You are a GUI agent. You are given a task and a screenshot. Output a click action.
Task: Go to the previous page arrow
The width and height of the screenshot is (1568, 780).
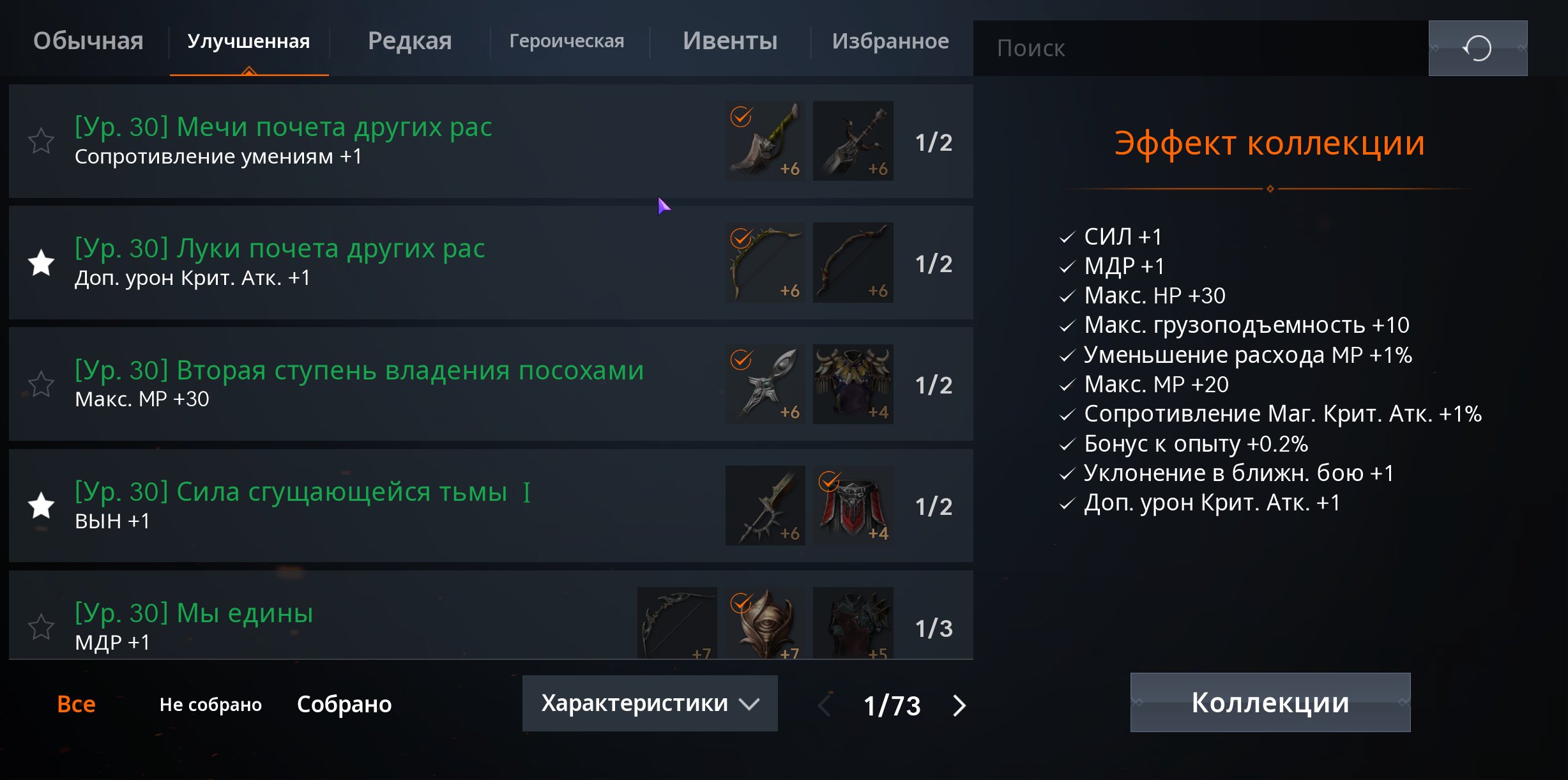(825, 705)
